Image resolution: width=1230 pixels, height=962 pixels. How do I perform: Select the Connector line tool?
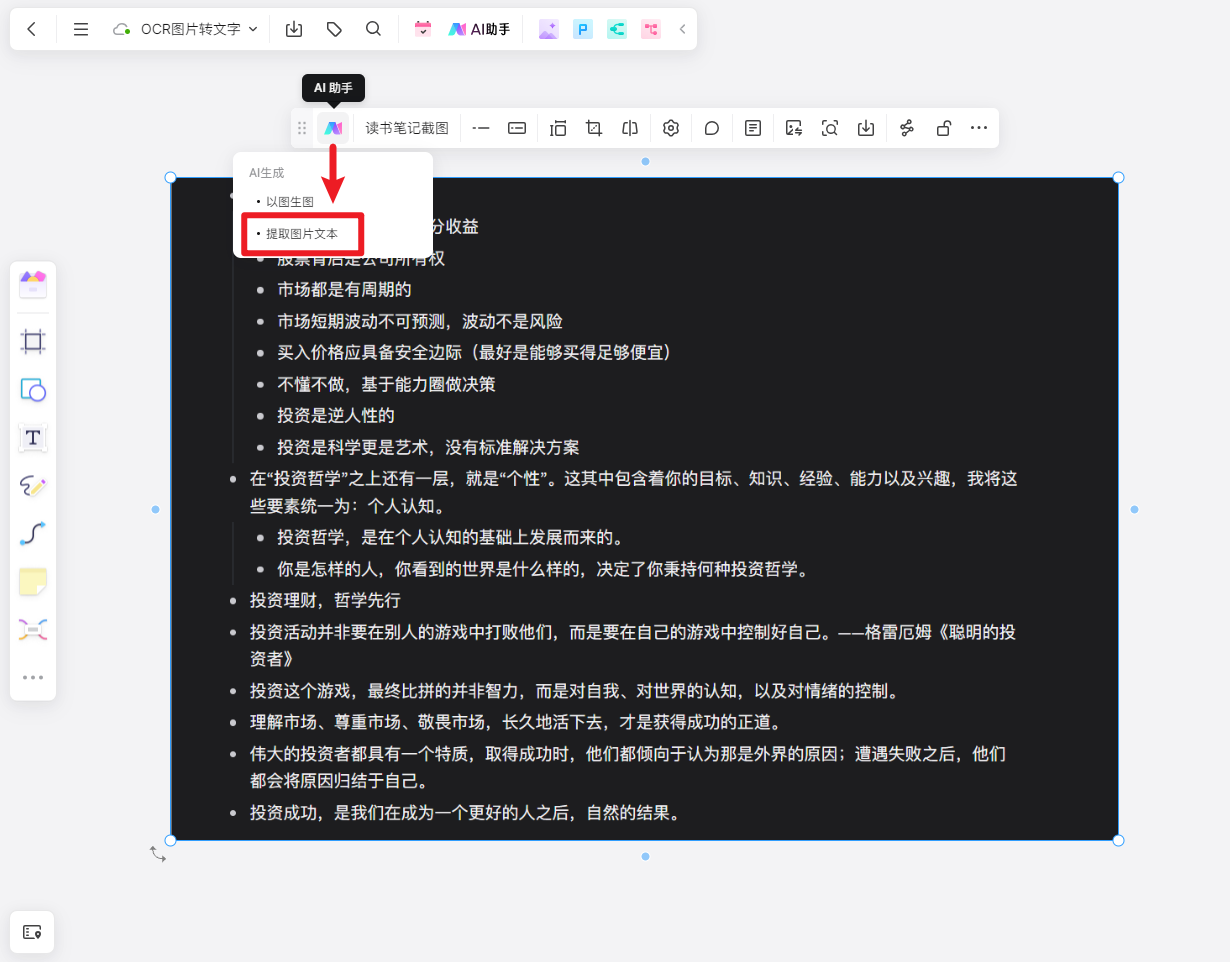[33, 533]
